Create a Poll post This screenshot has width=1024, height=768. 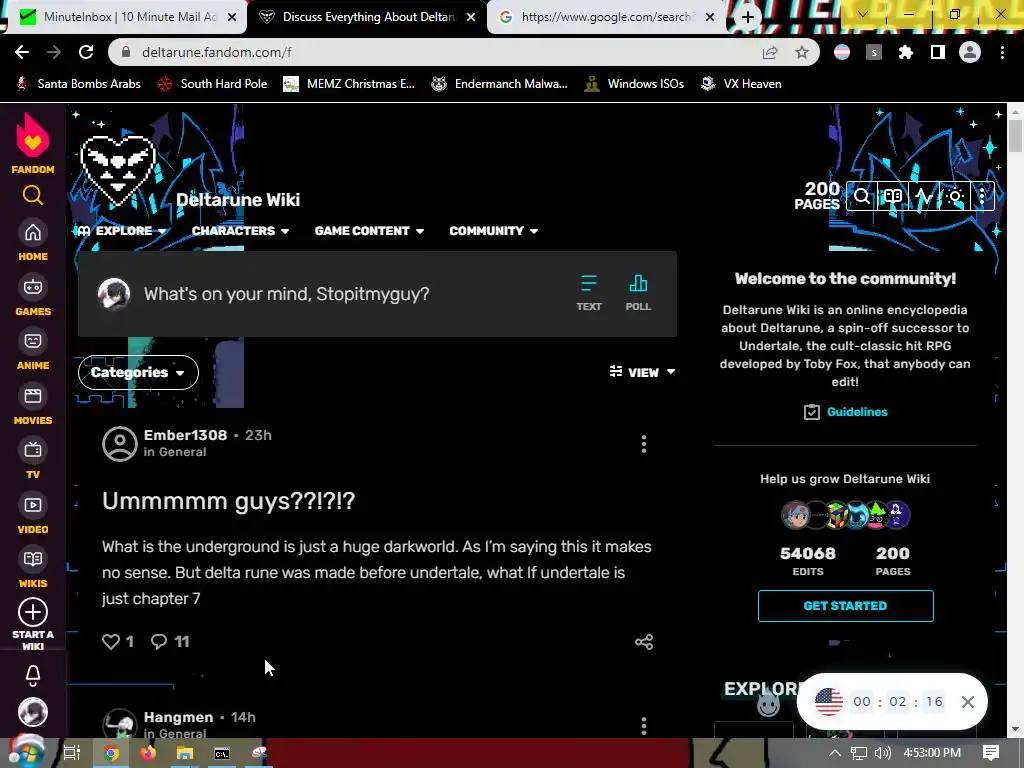coord(638,293)
